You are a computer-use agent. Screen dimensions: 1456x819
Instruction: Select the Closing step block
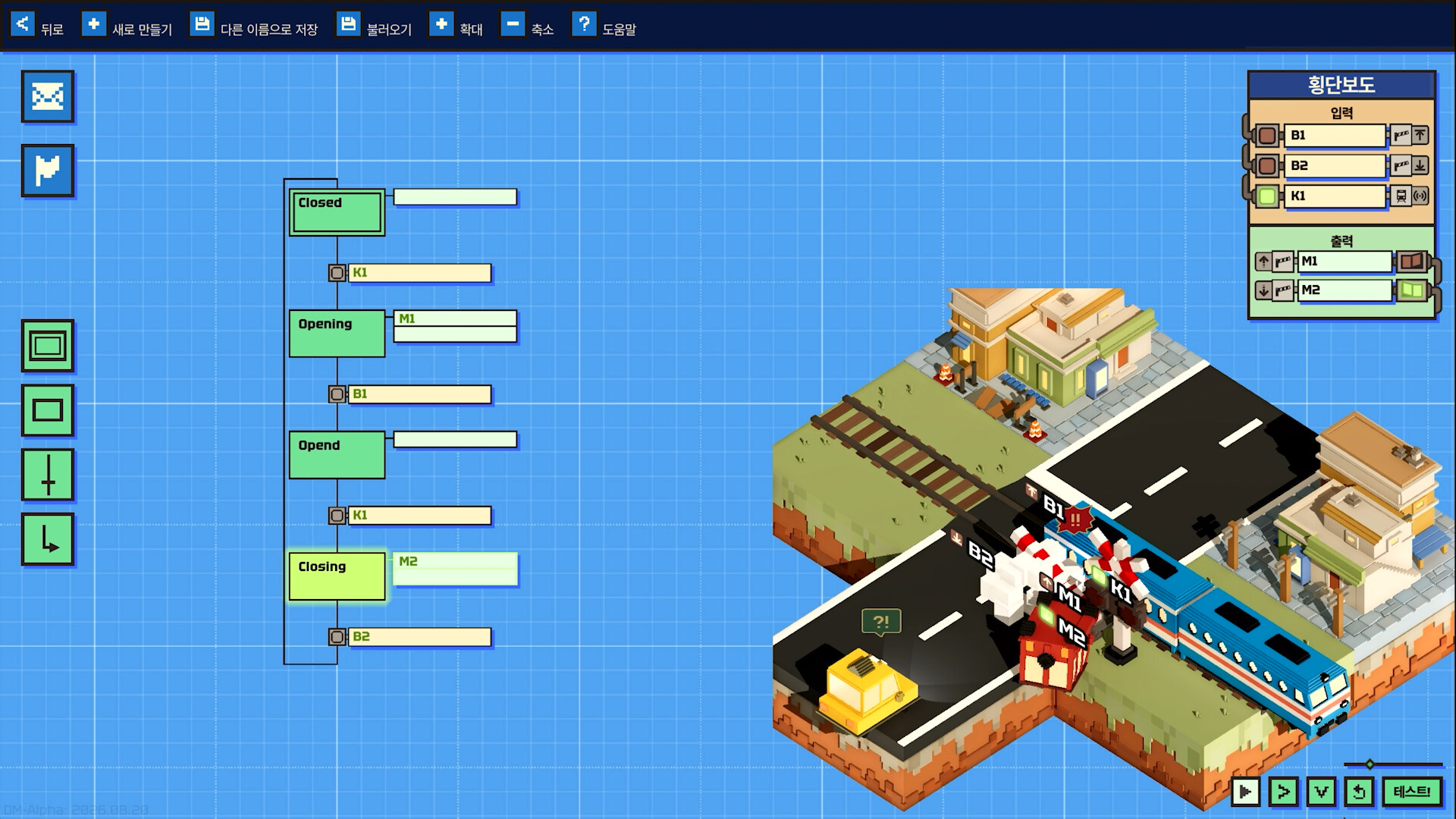337,576
